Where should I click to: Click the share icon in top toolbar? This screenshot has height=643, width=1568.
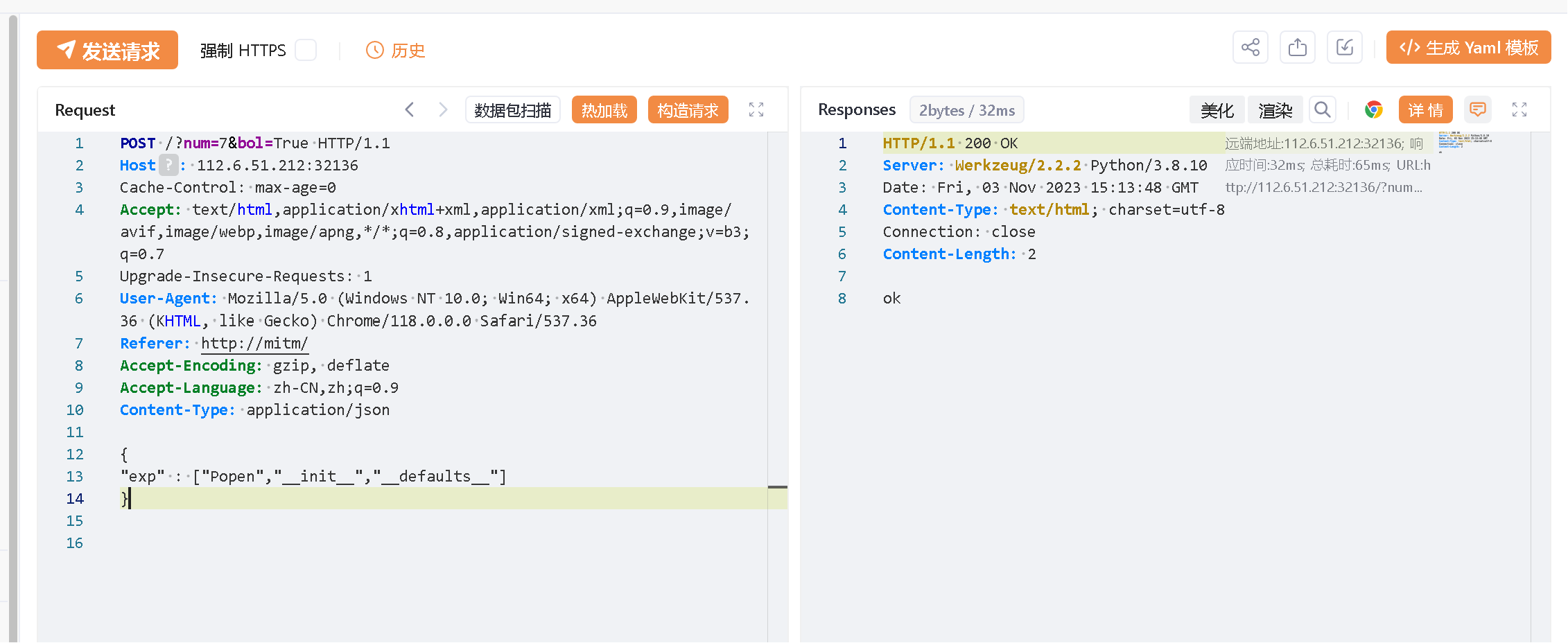point(1250,48)
